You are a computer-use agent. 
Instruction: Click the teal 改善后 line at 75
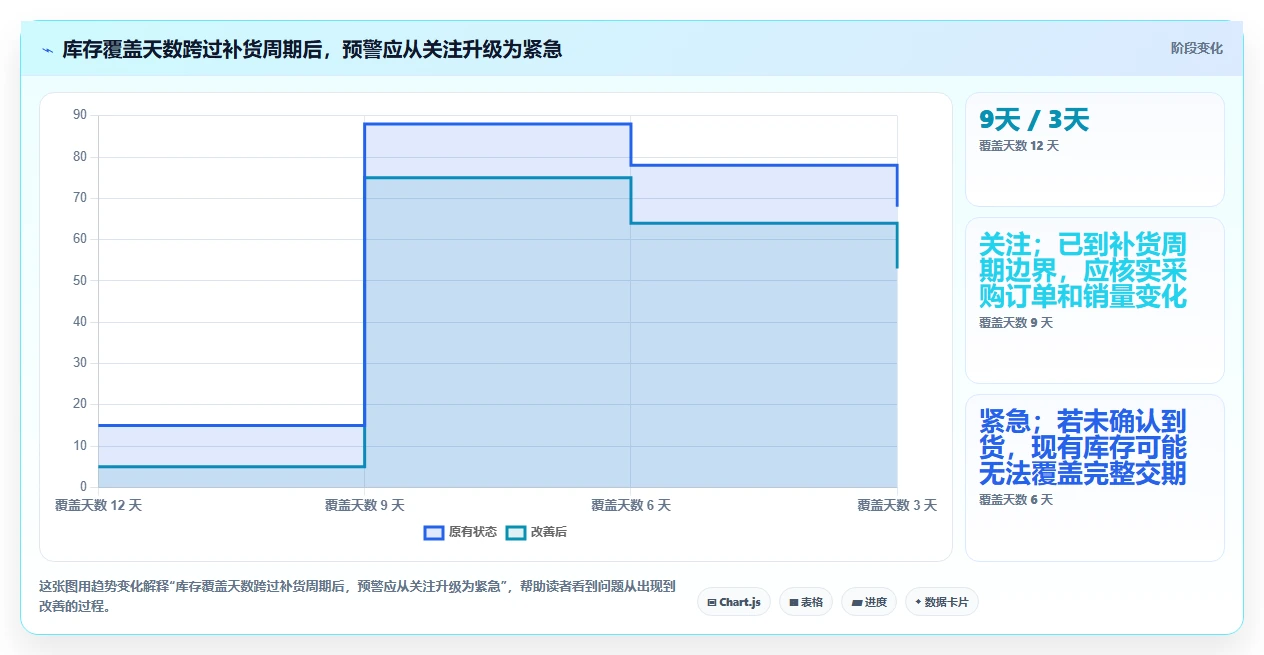(497, 178)
